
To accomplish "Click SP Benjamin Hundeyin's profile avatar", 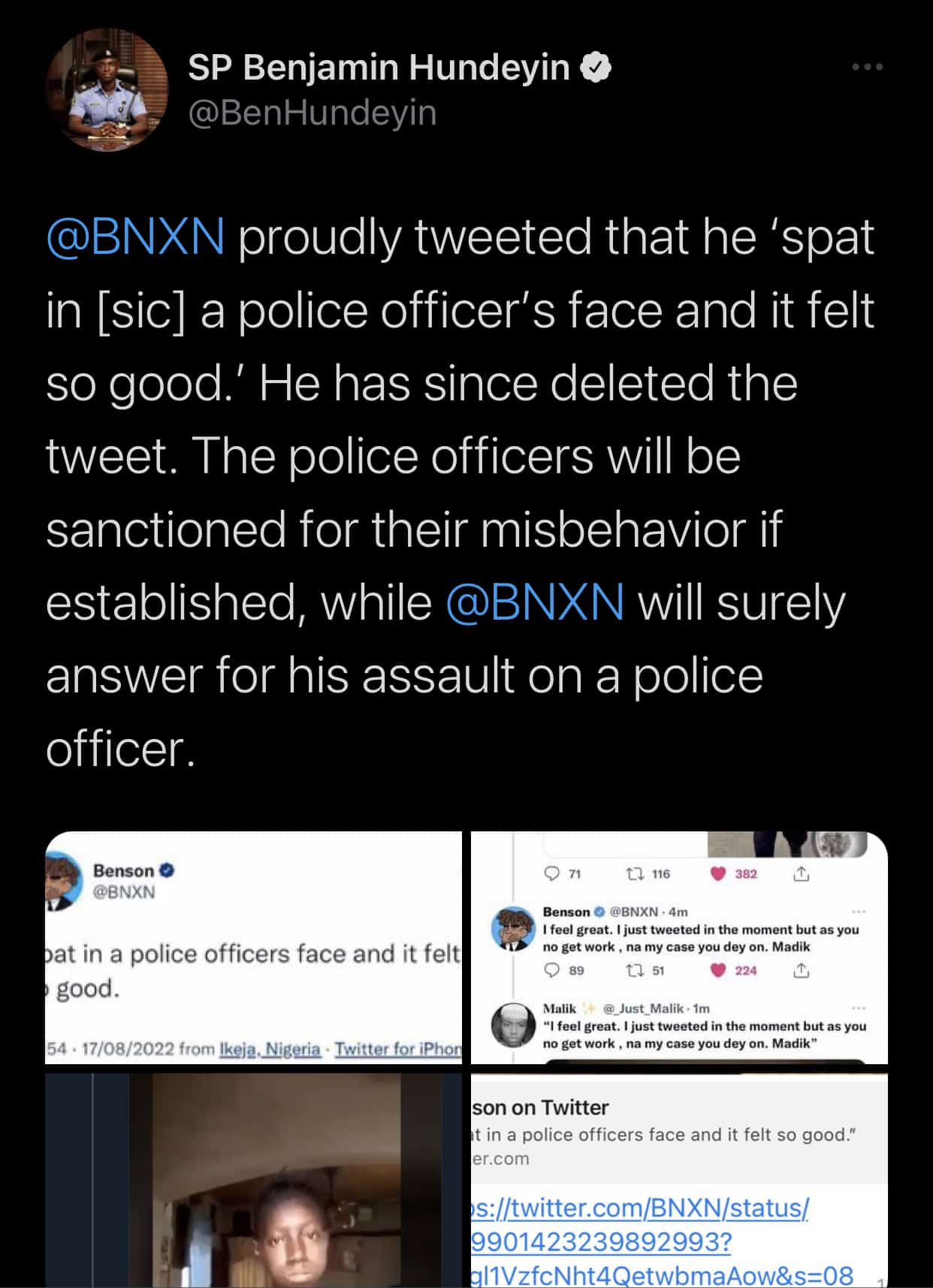I will tap(107, 90).
